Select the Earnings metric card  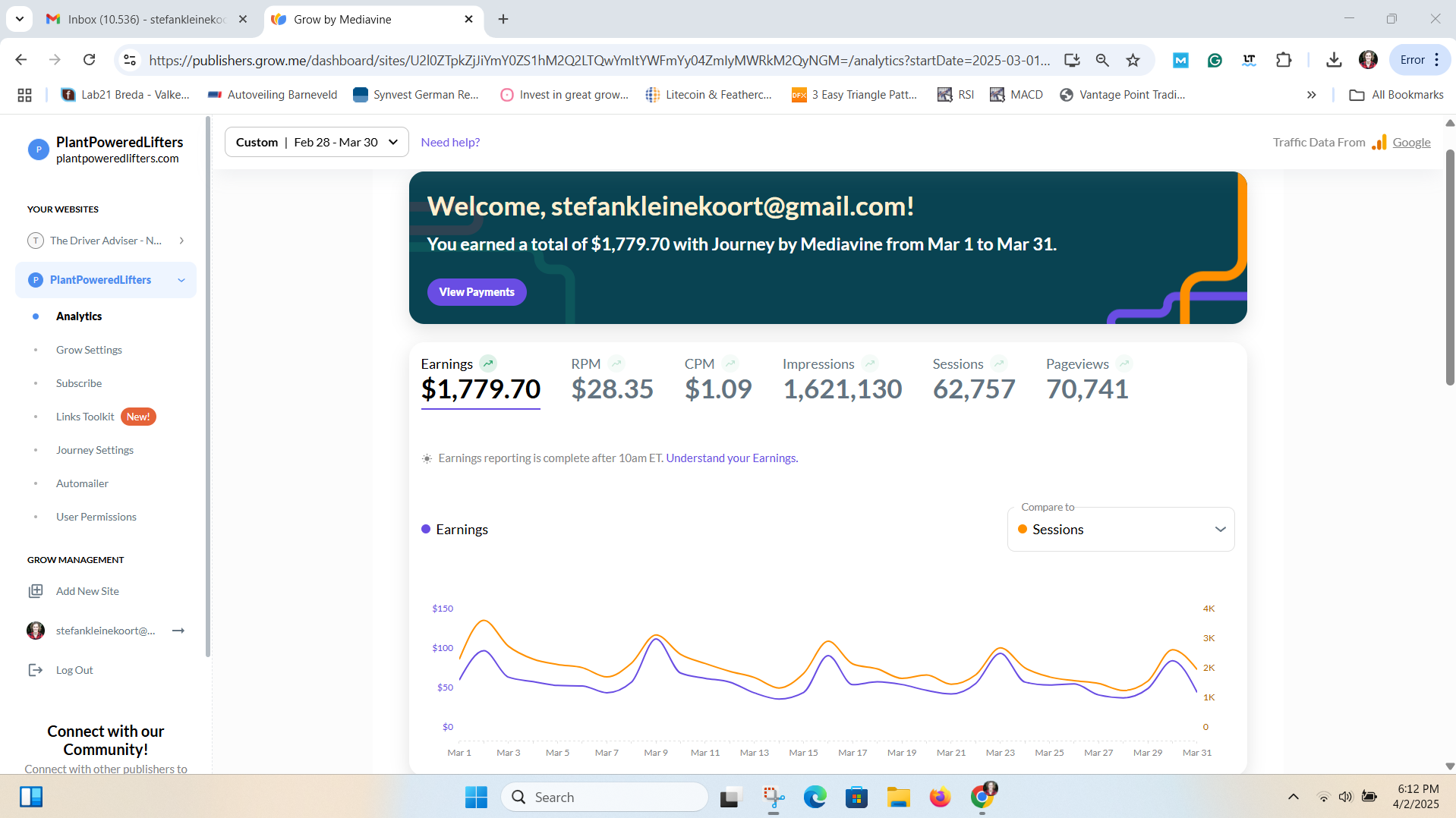[481, 382]
